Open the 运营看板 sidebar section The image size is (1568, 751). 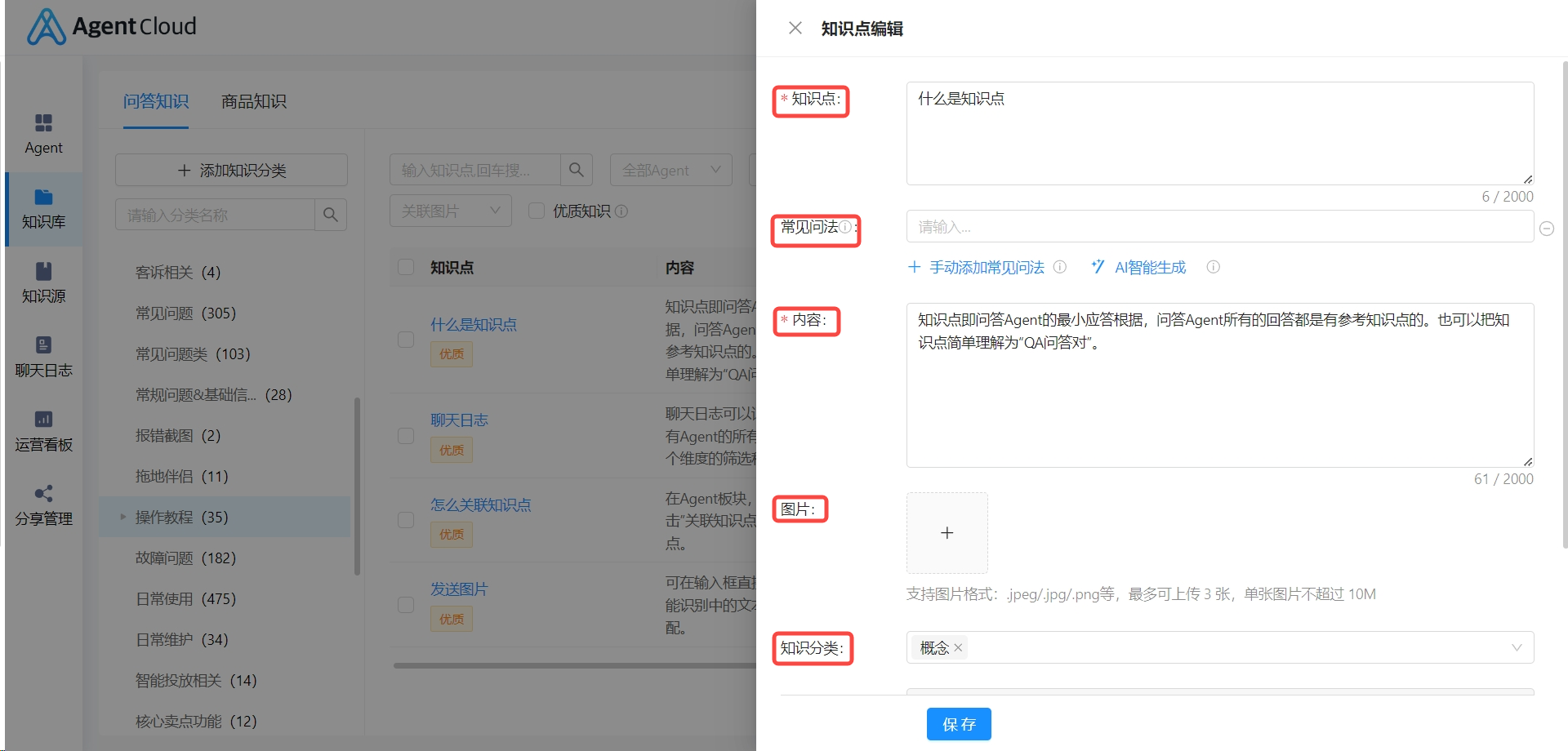[x=43, y=431]
